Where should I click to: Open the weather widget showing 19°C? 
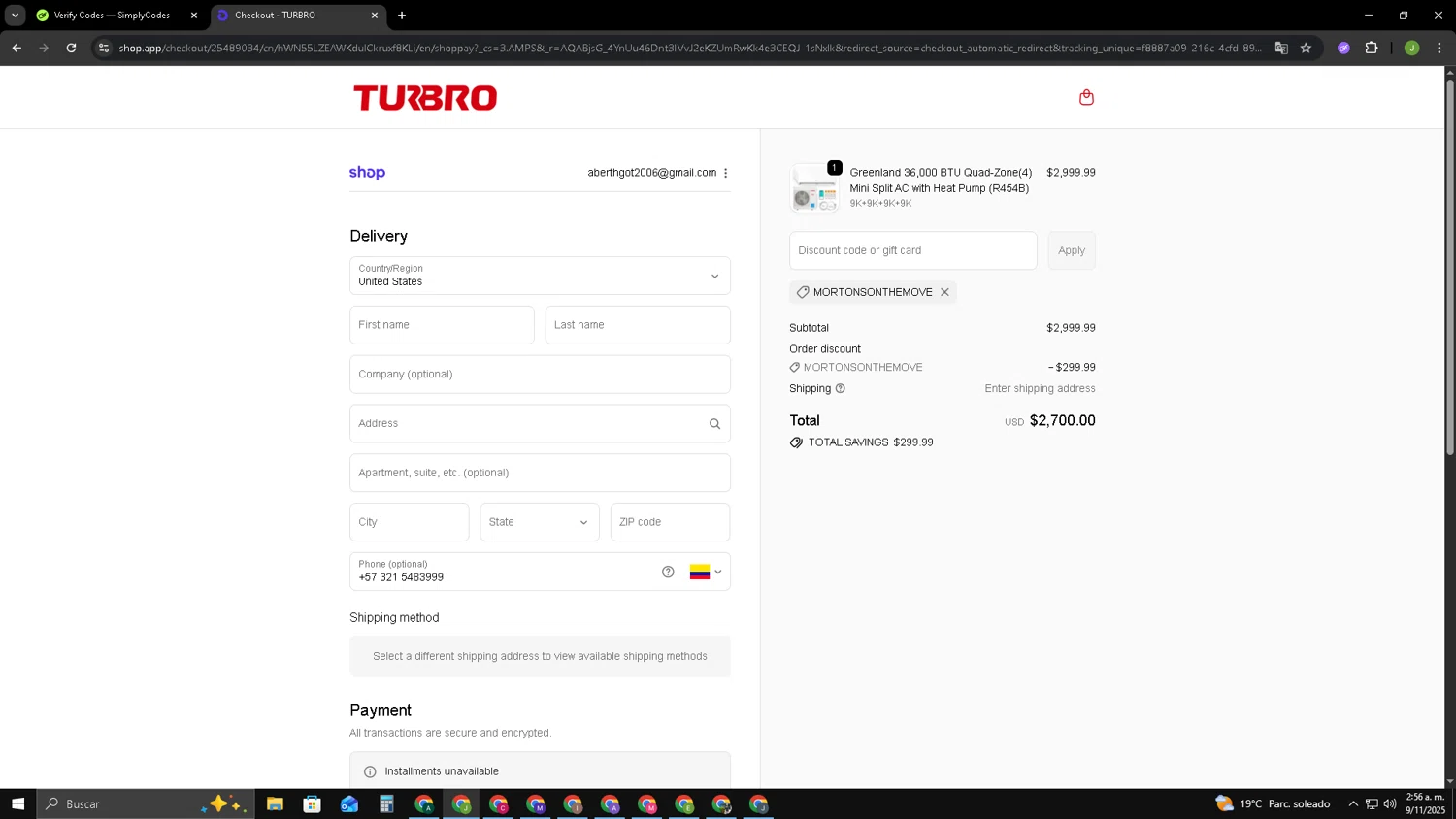point(1273,803)
